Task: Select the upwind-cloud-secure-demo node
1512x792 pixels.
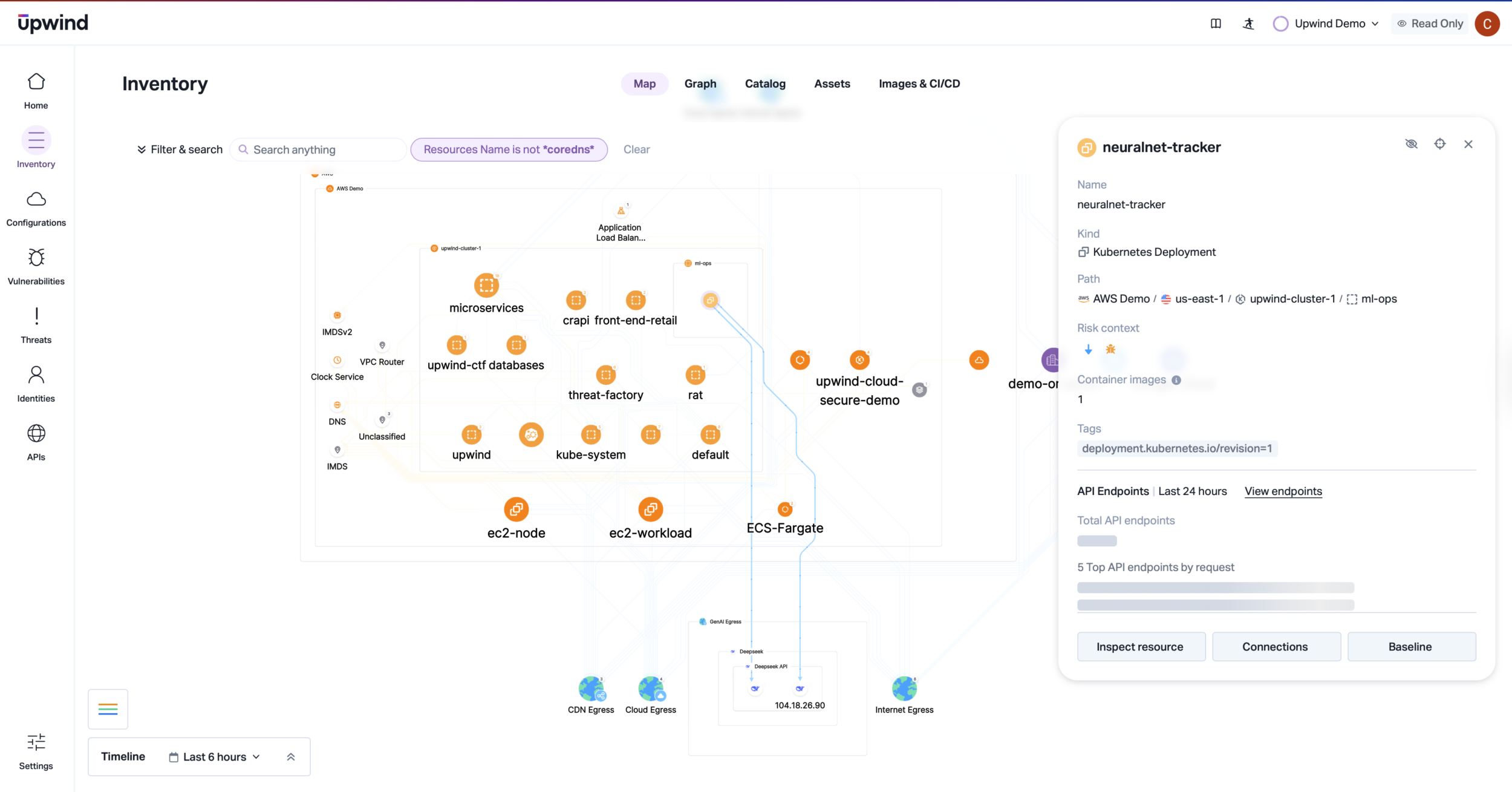Action: click(x=859, y=360)
